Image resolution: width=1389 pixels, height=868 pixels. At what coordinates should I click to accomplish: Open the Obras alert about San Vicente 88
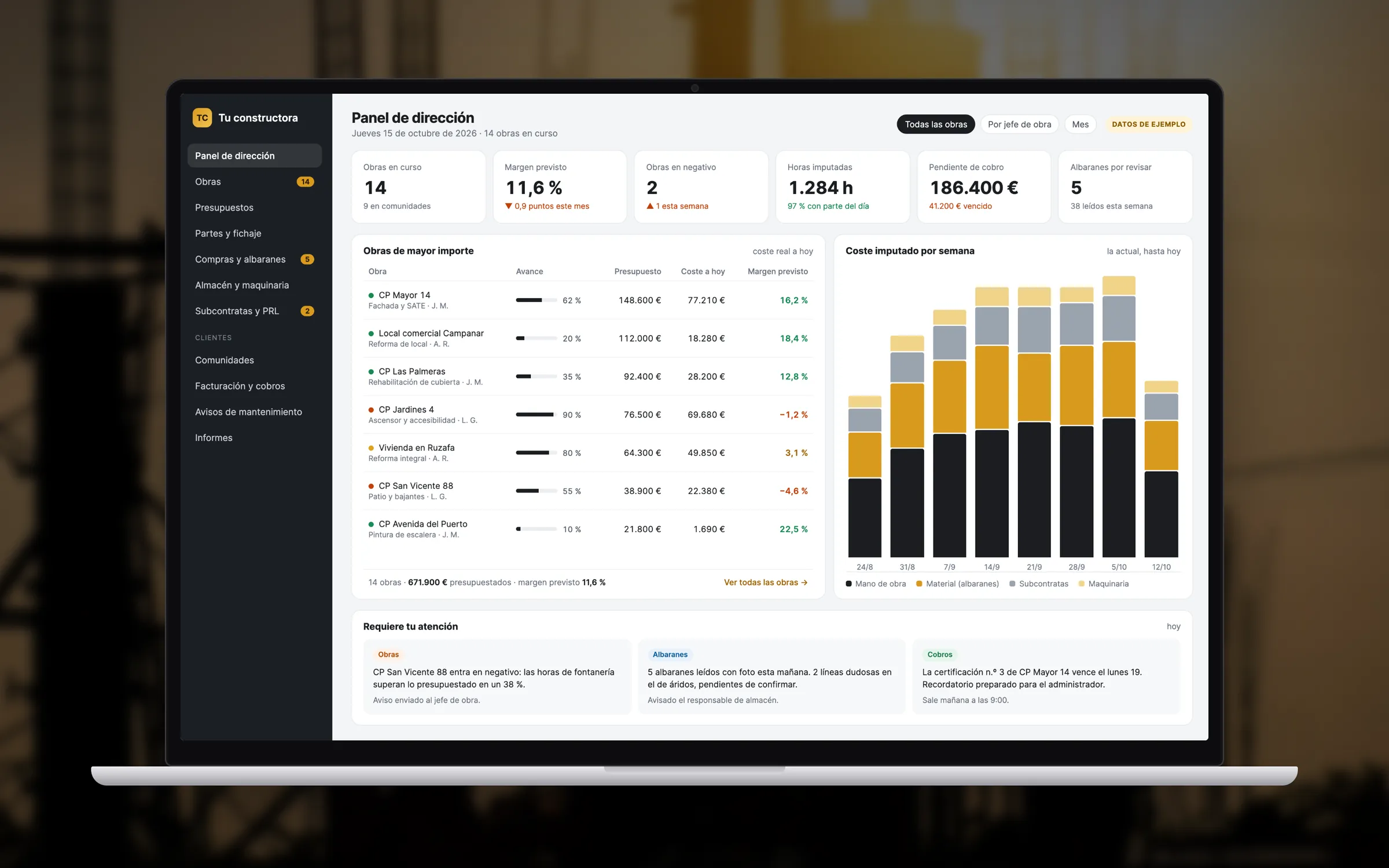point(497,676)
